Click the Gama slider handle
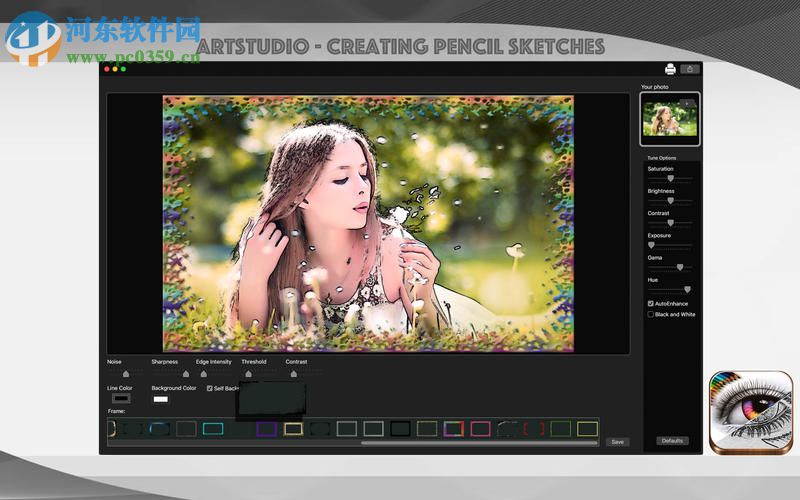The image size is (800, 500). coord(680,267)
